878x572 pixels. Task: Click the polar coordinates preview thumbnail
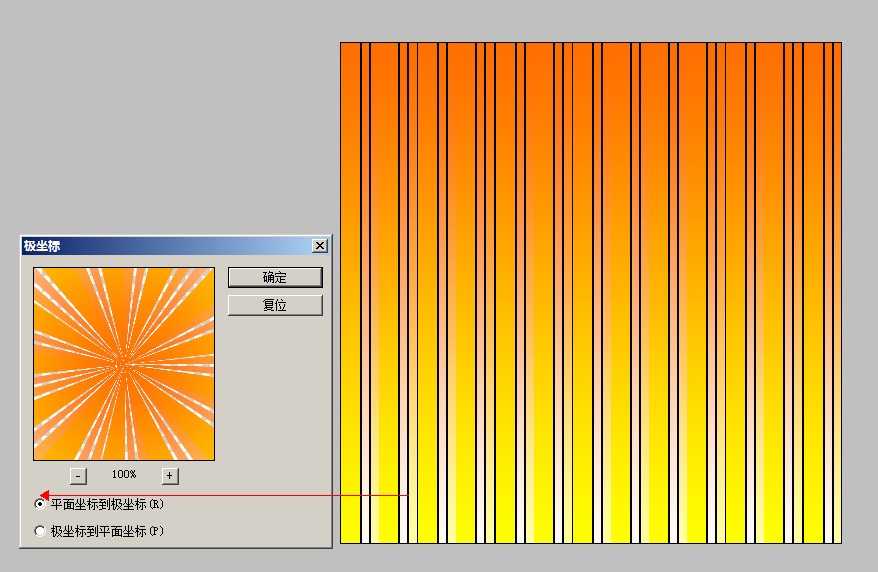(x=124, y=364)
